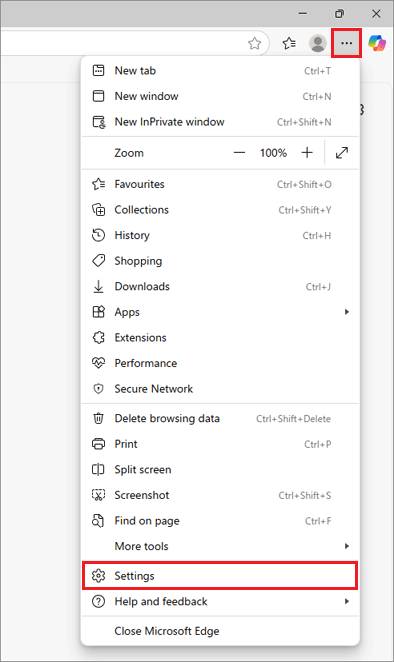Increase zoom with the plus button
This screenshot has width=394, height=662.
(x=307, y=153)
